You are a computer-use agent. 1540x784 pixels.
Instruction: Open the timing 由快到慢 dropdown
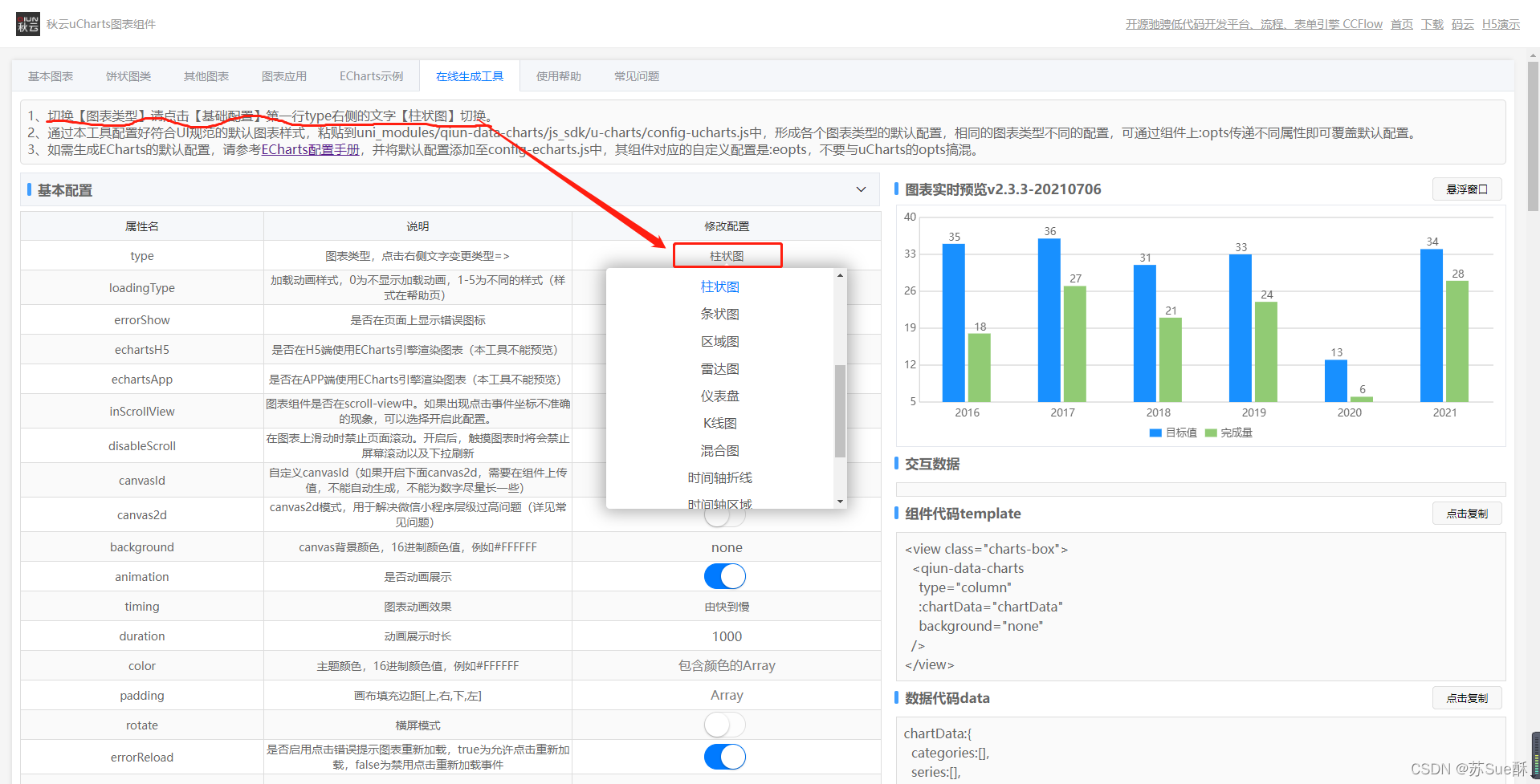[727, 607]
